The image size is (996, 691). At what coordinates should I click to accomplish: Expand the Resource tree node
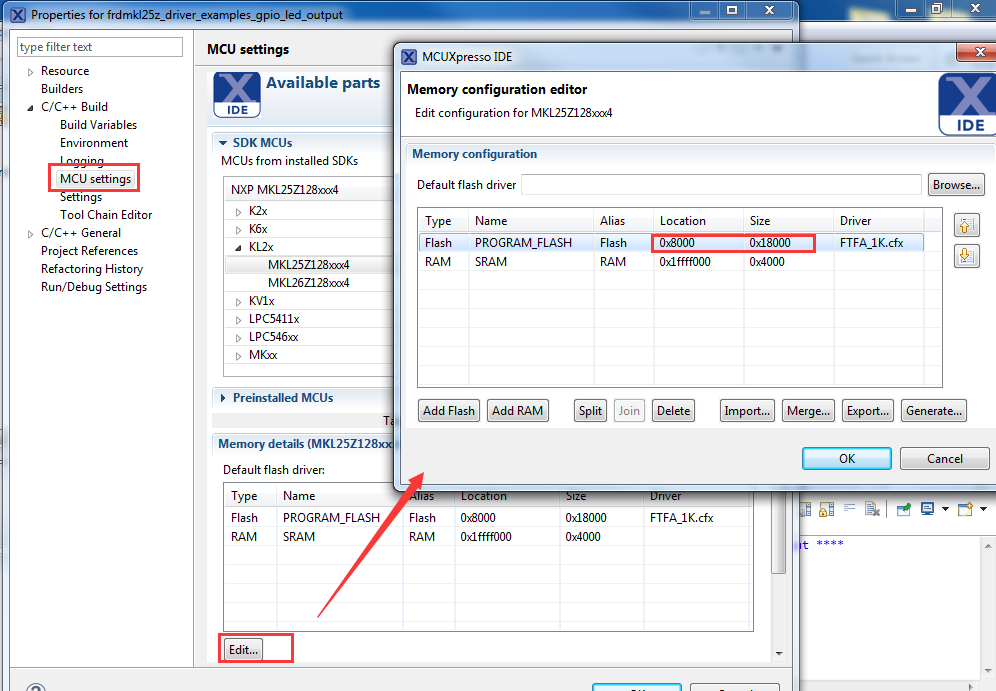(x=30, y=72)
